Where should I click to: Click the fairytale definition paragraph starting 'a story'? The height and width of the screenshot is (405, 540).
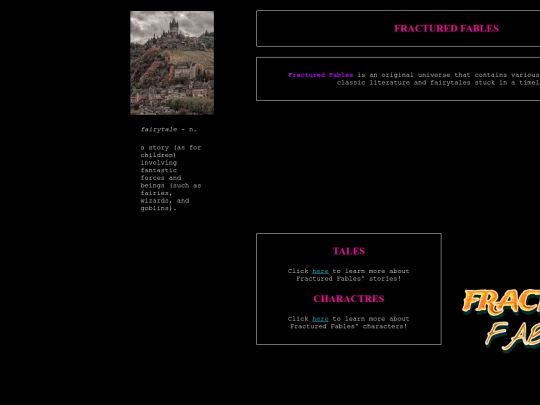(x=171, y=178)
